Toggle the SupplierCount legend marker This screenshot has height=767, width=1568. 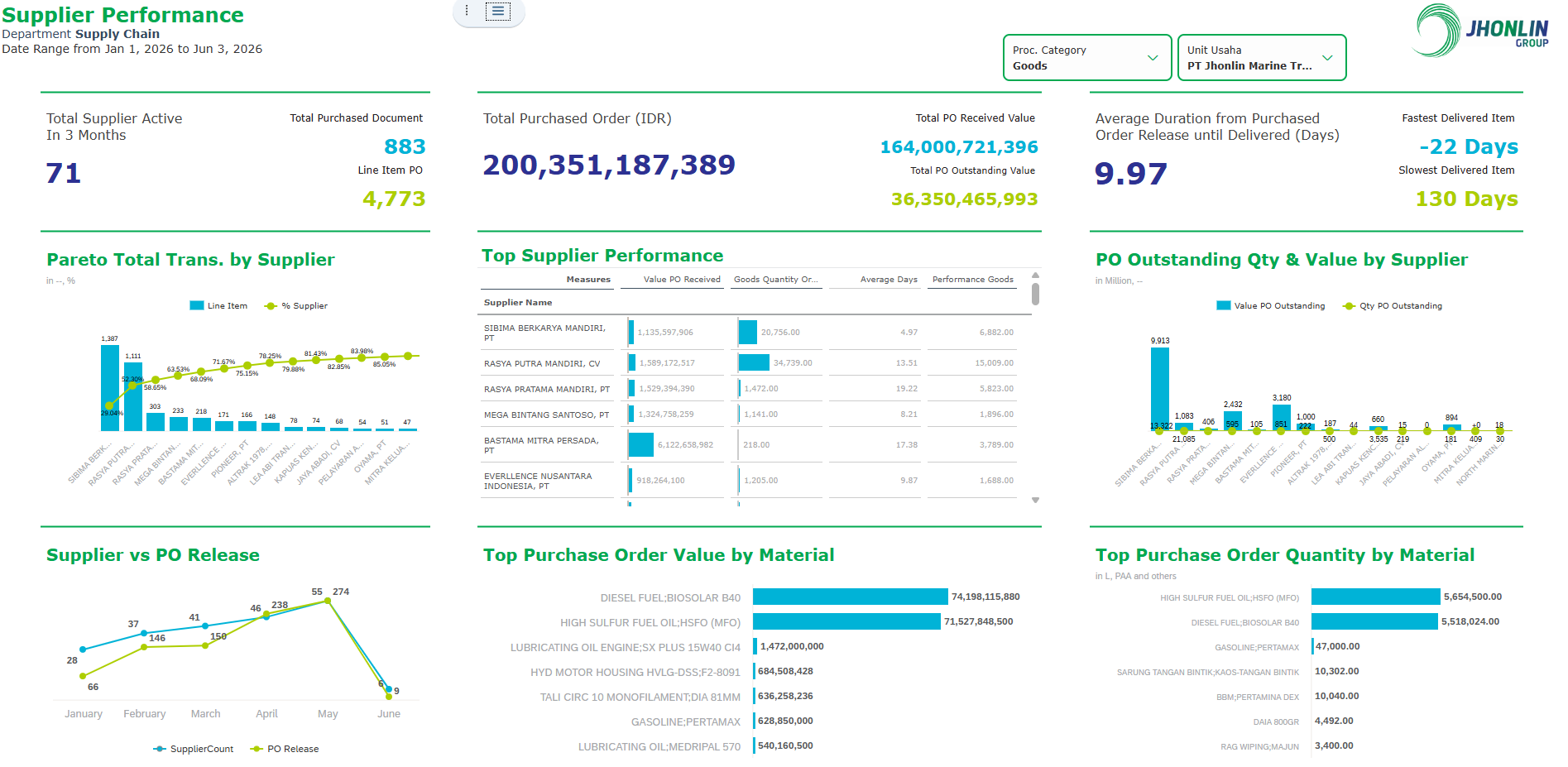[160, 749]
